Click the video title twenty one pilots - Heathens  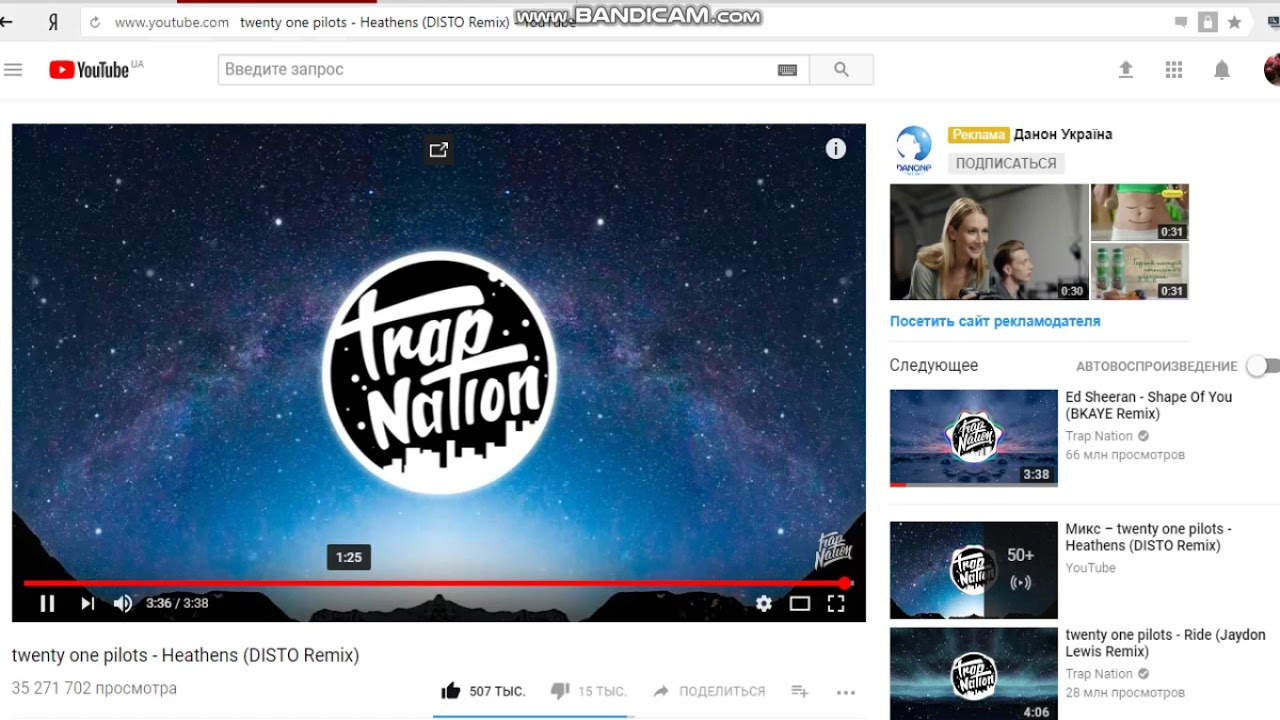pyautogui.click(x=185, y=656)
